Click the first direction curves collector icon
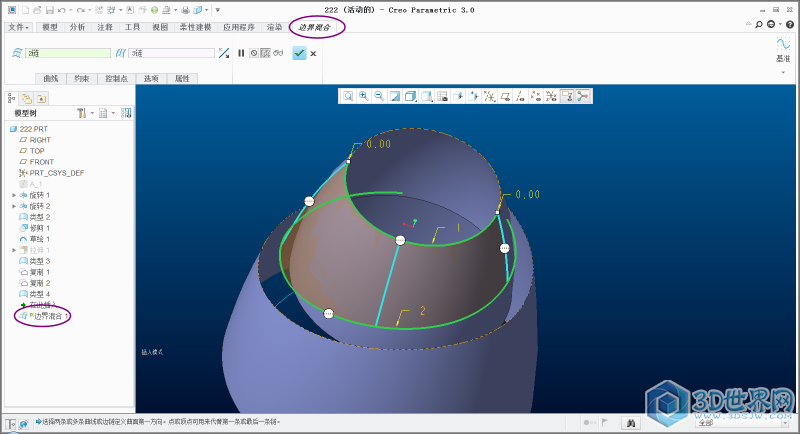This screenshot has height=434, width=800. point(17,53)
